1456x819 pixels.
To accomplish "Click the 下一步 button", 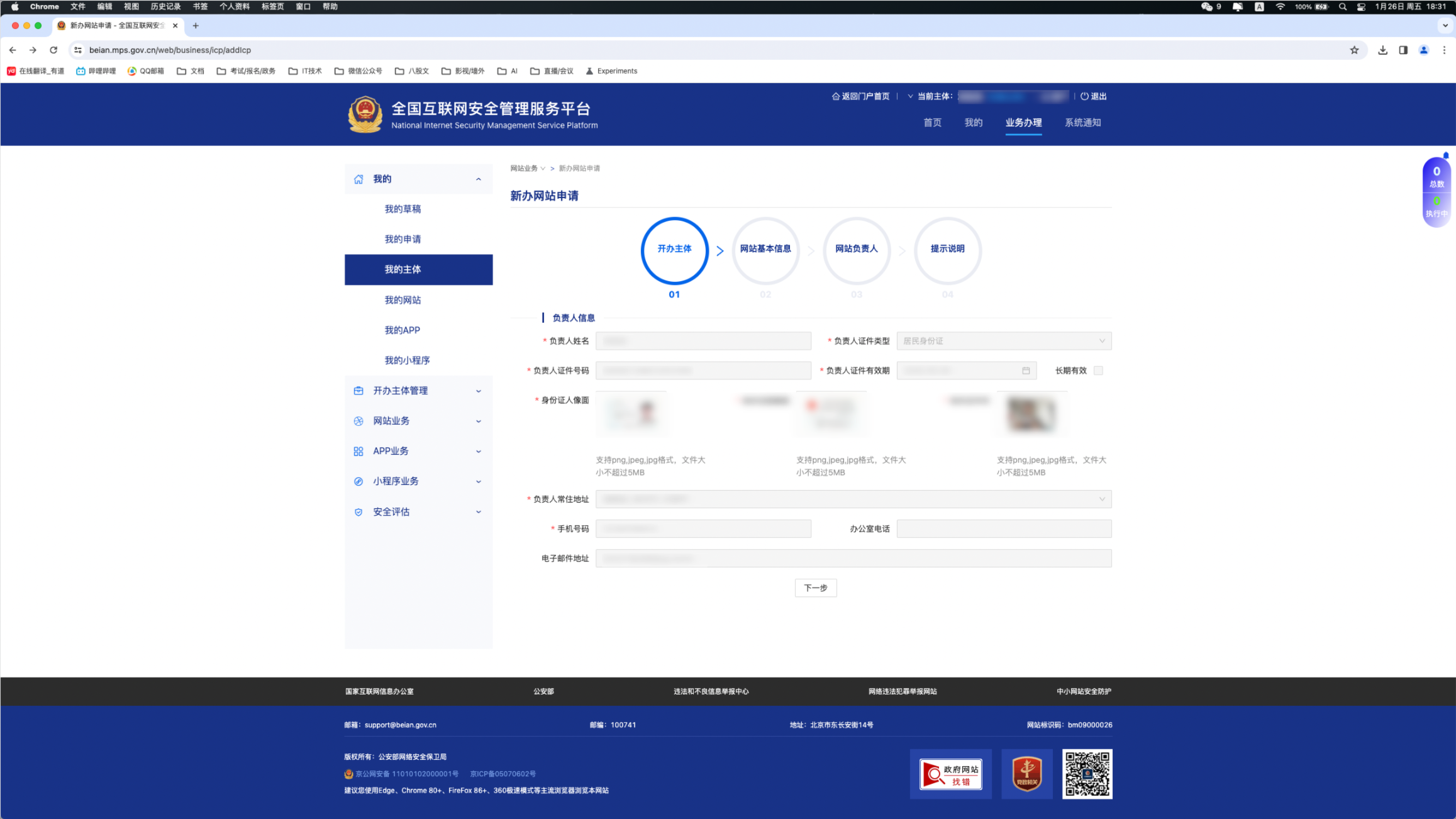I will coord(815,588).
